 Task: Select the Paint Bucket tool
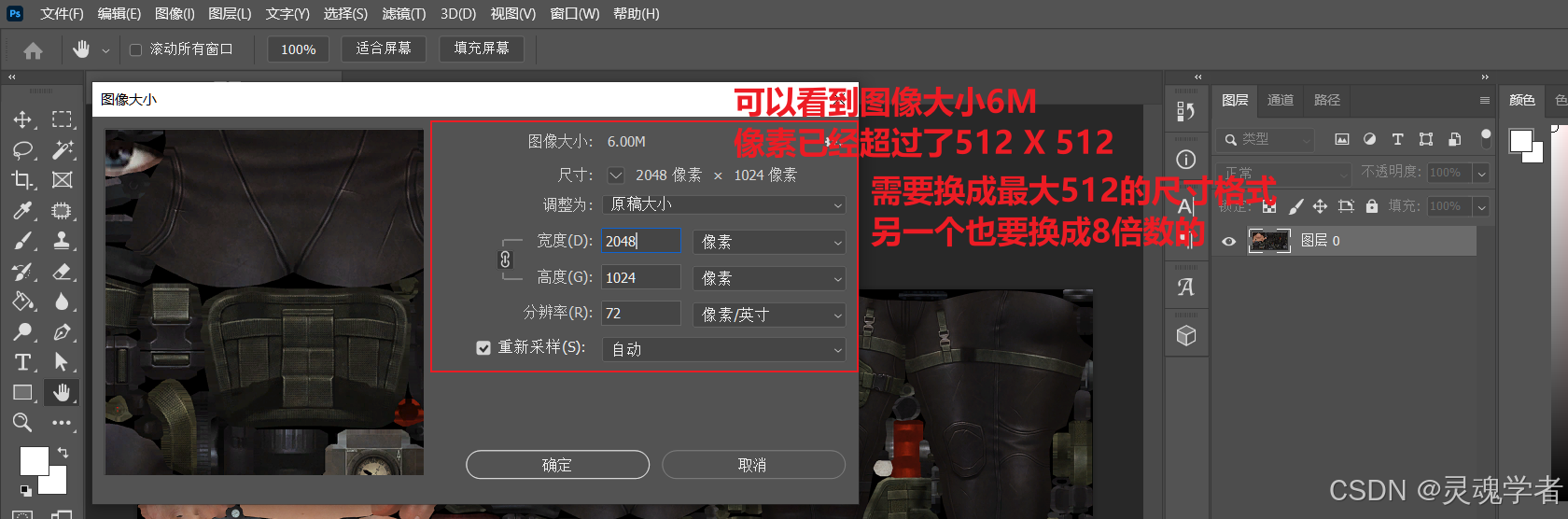click(22, 302)
